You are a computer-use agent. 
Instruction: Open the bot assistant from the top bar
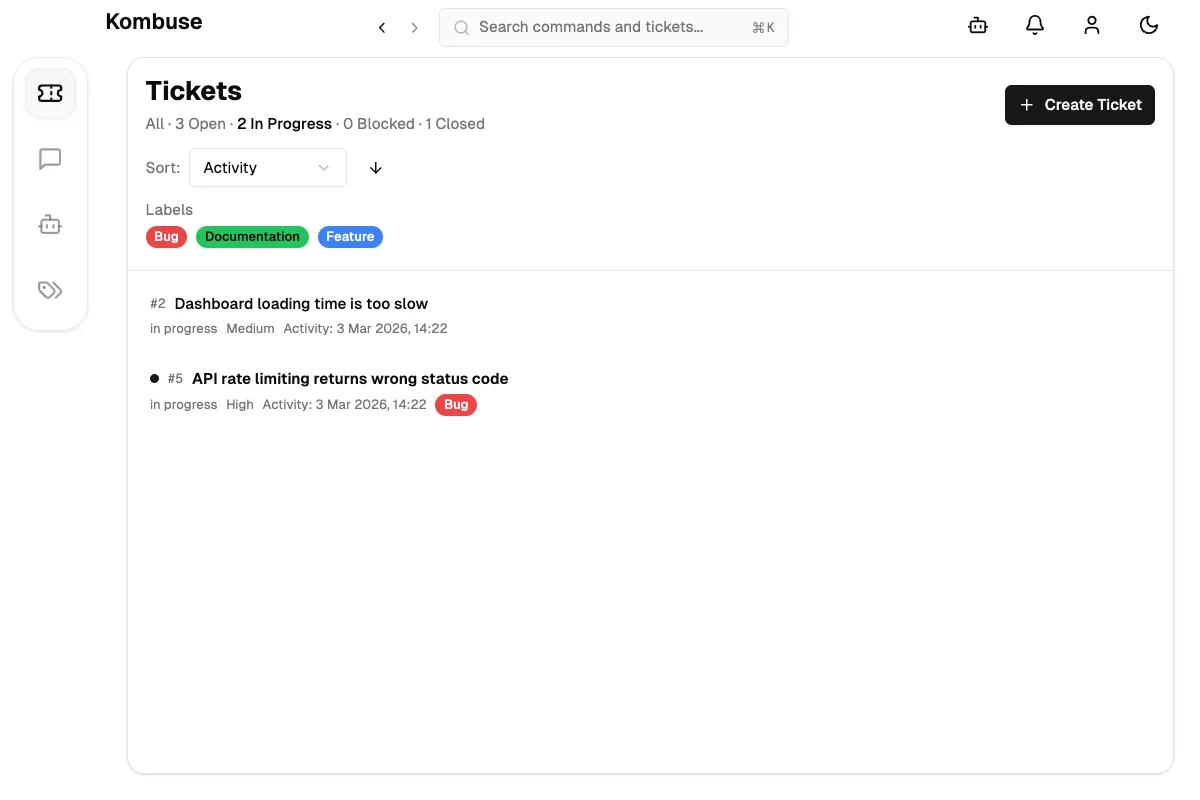(977, 25)
